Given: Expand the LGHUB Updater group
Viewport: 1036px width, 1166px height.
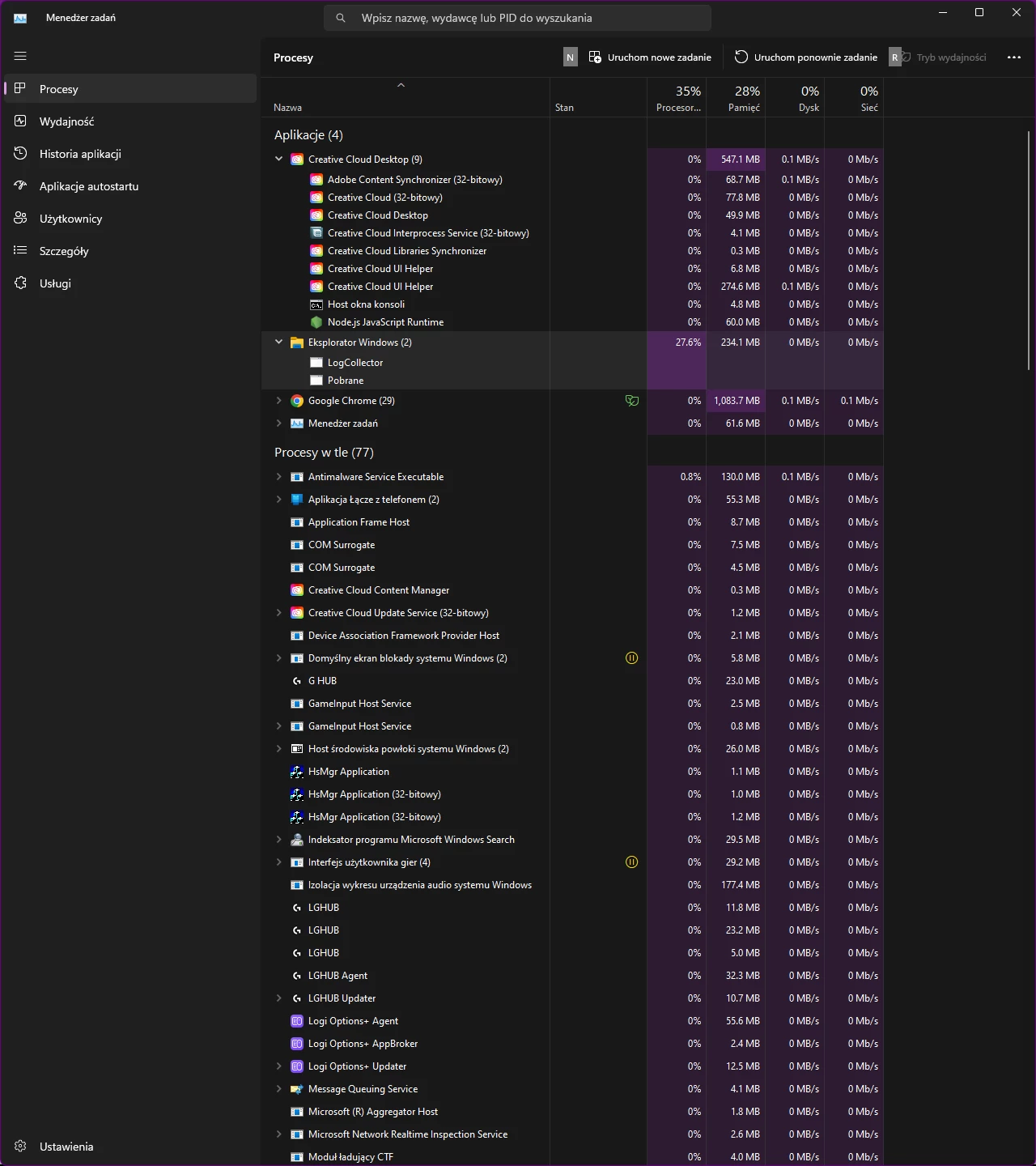Looking at the screenshot, I should [279, 998].
